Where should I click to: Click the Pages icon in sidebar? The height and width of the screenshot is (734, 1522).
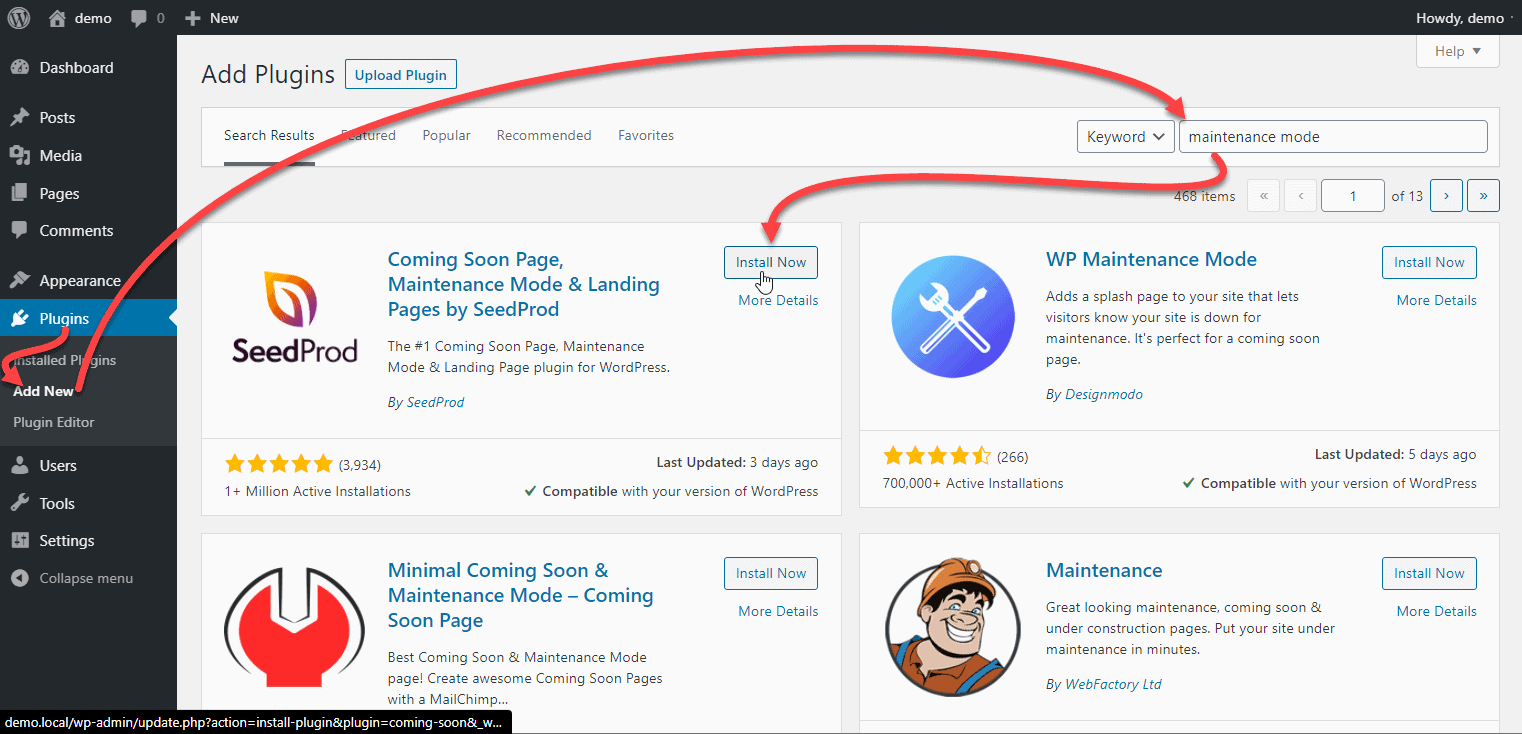pos(20,194)
